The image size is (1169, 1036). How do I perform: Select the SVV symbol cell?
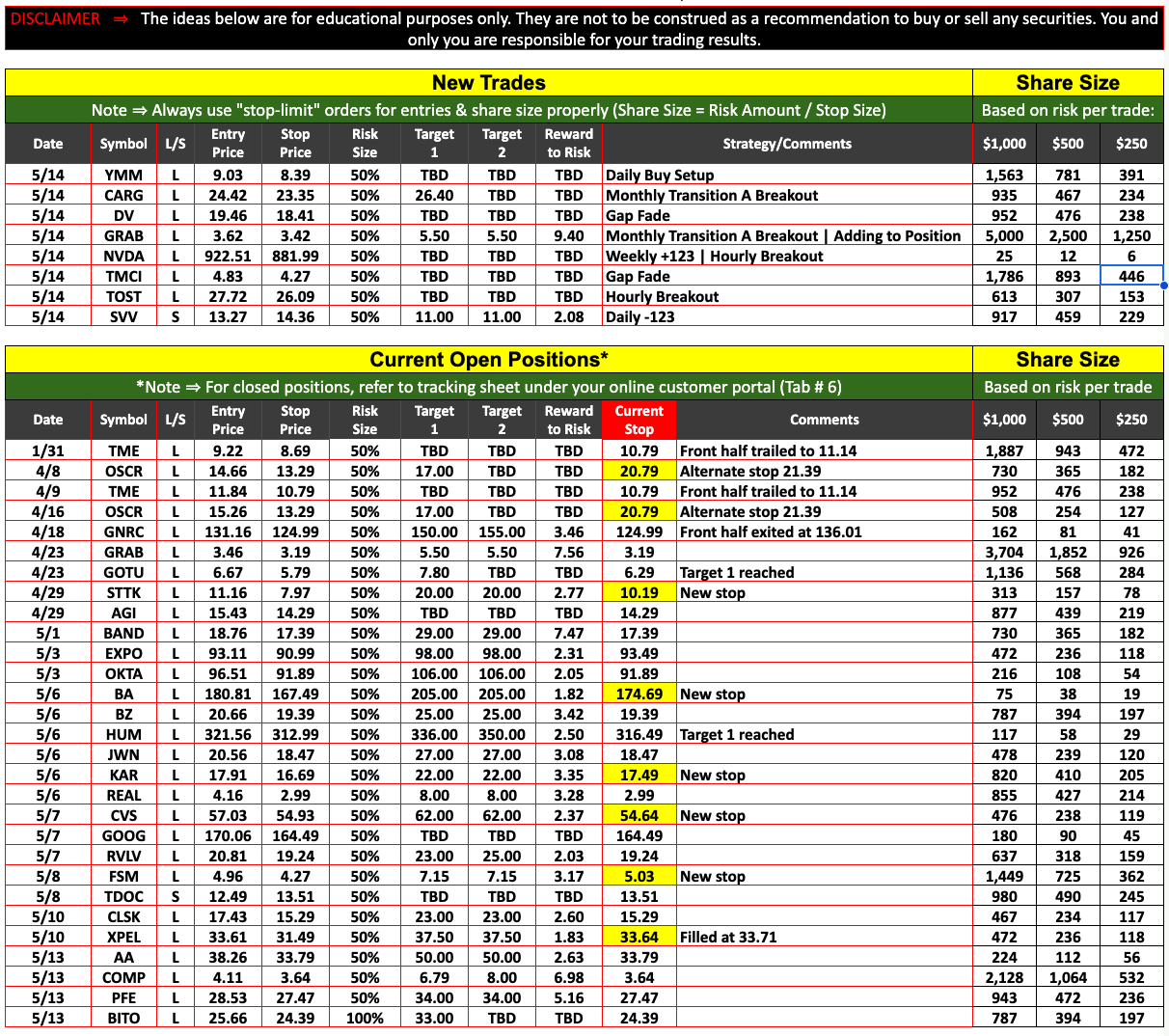point(123,316)
